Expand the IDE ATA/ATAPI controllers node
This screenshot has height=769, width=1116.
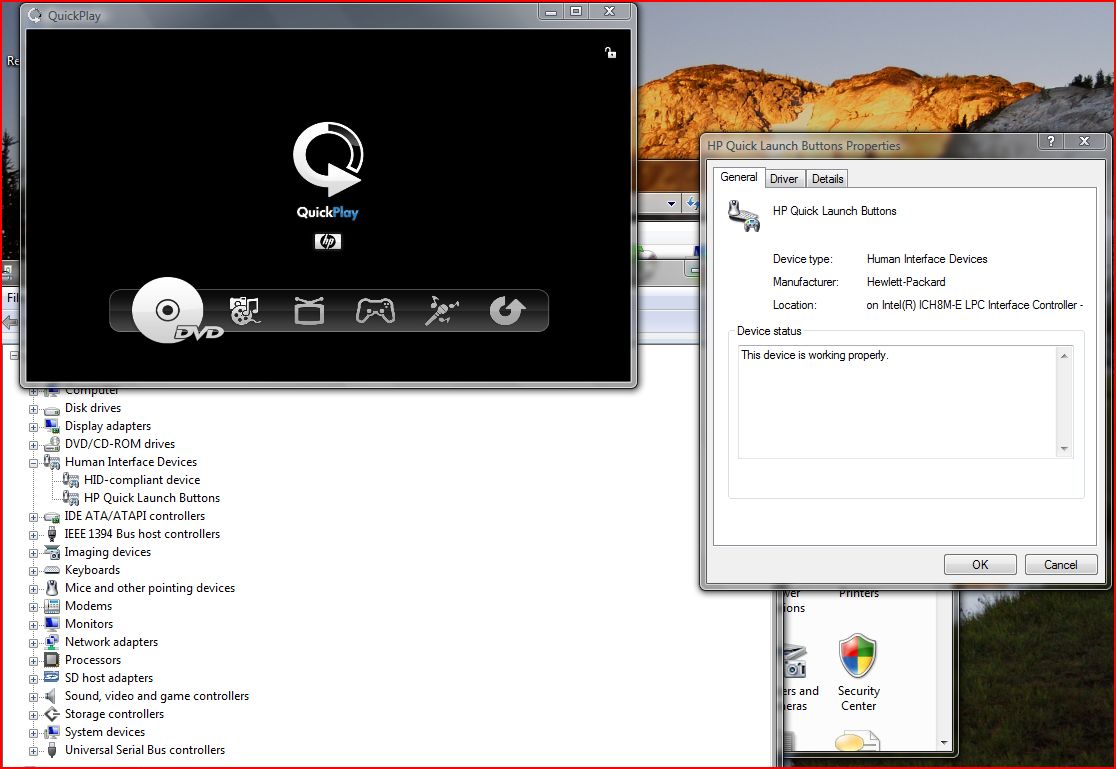pyautogui.click(x=33, y=517)
